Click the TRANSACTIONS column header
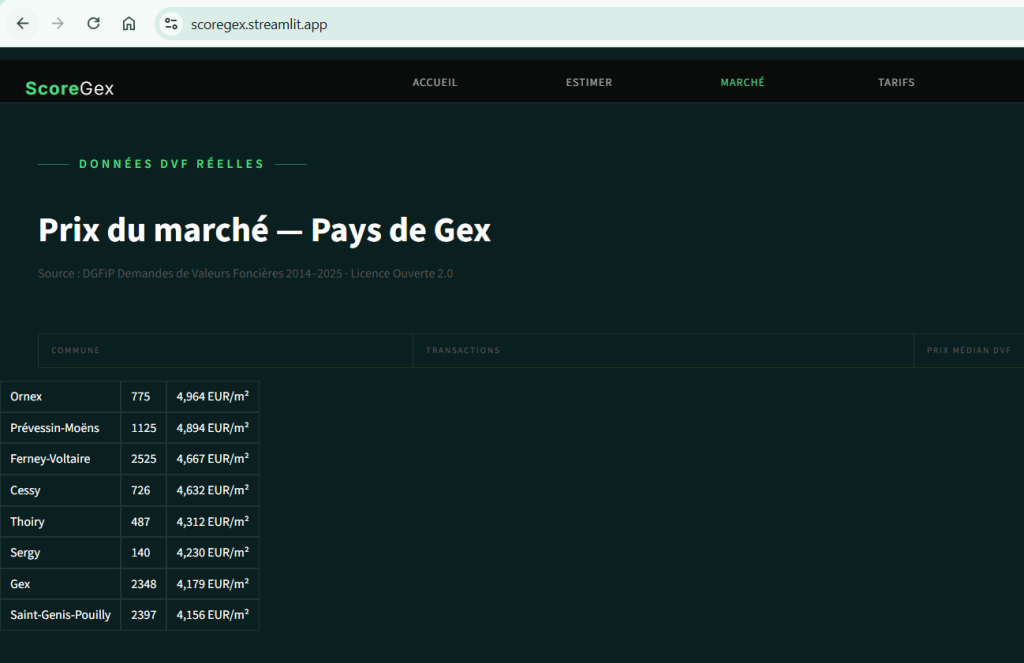This screenshot has width=1024, height=663. tap(663, 351)
